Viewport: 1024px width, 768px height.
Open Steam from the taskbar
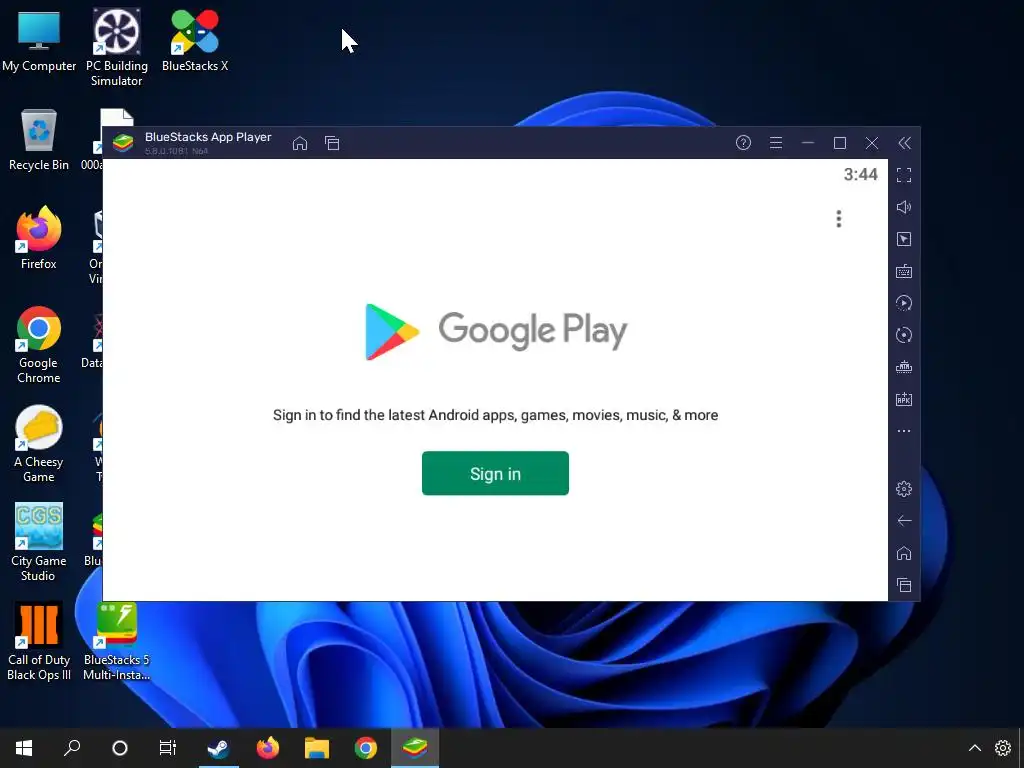coord(218,748)
